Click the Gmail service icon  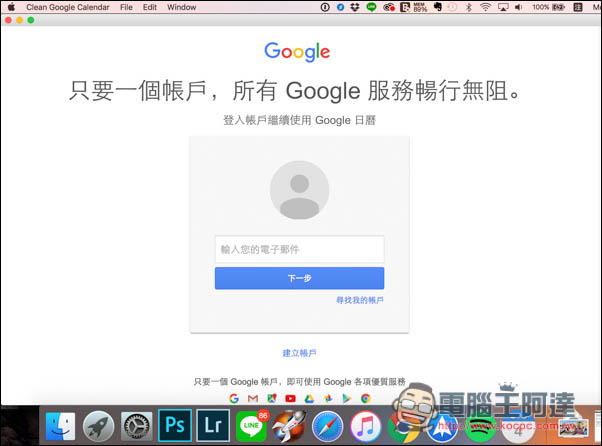(253, 398)
